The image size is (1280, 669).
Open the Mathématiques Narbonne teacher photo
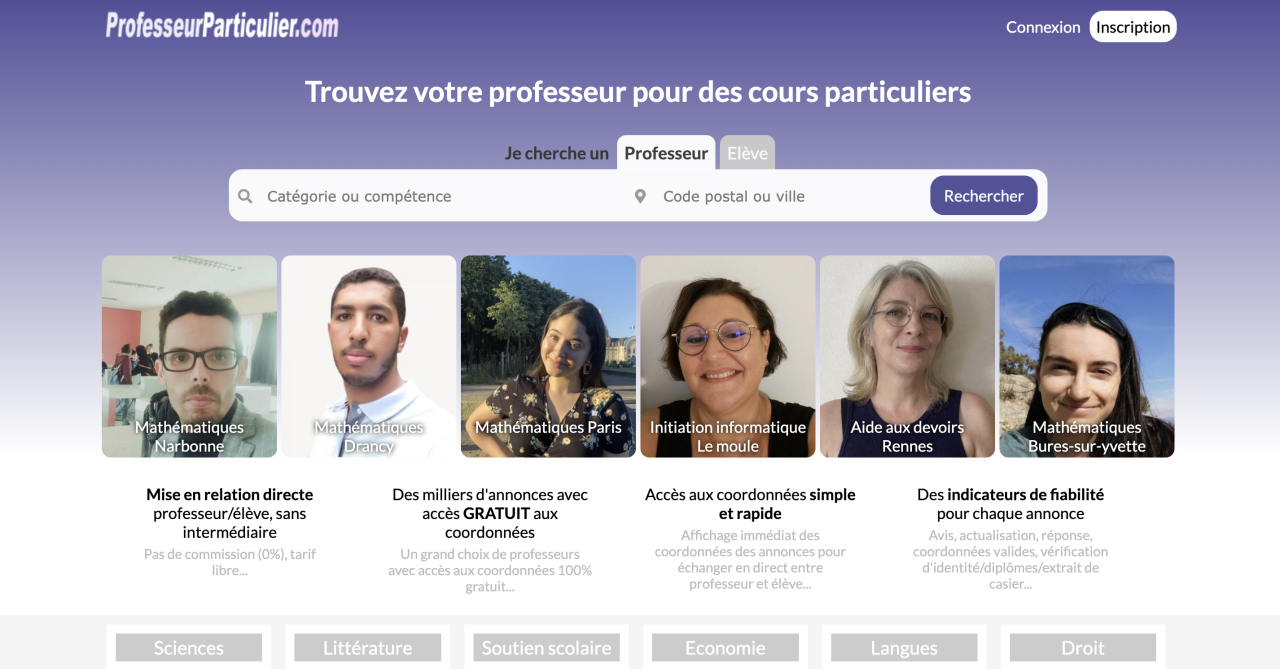(189, 356)
